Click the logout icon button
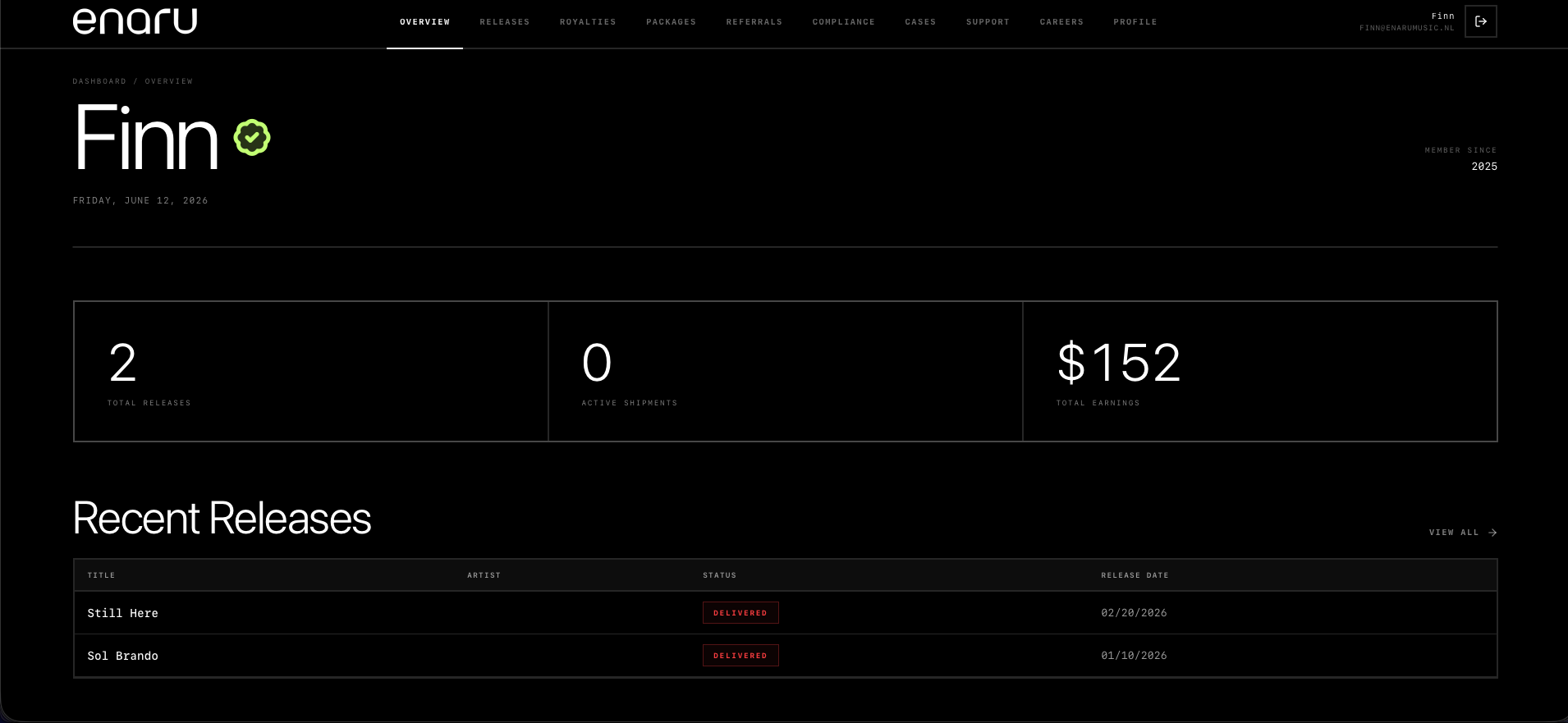This screenshot has height=723, width=1568. 1480,21
